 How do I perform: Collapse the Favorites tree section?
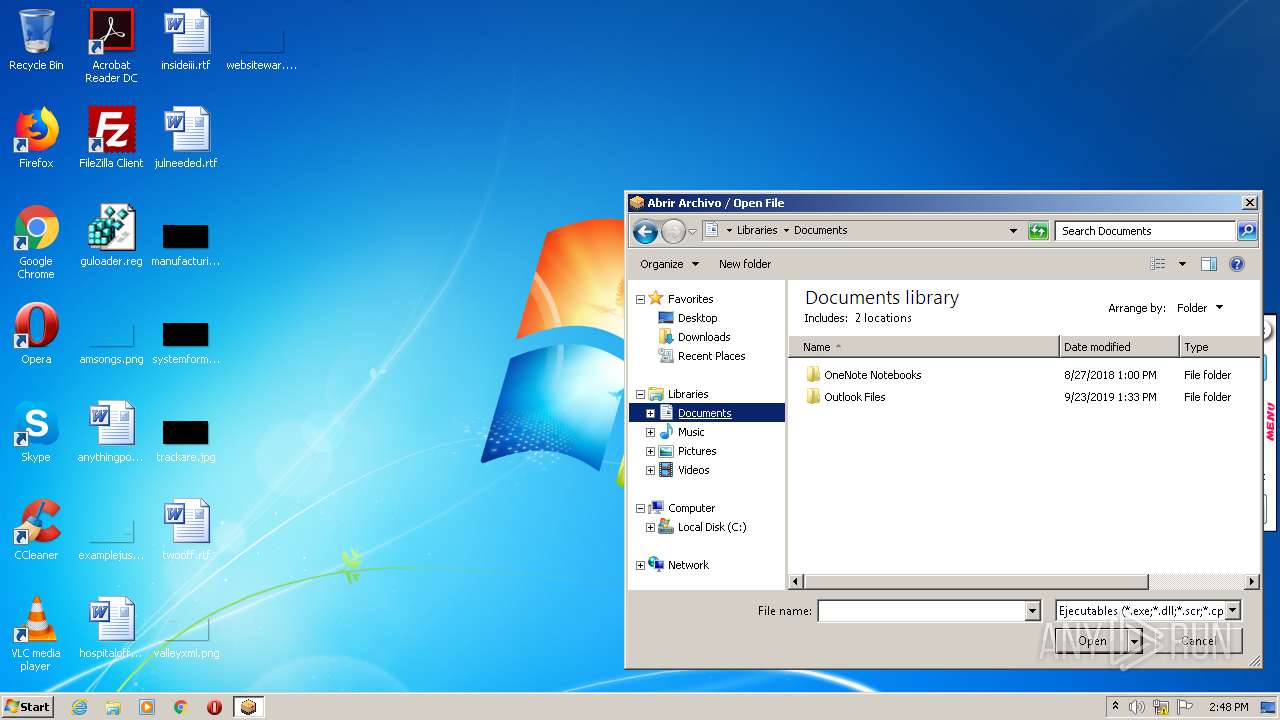(640, 299)
